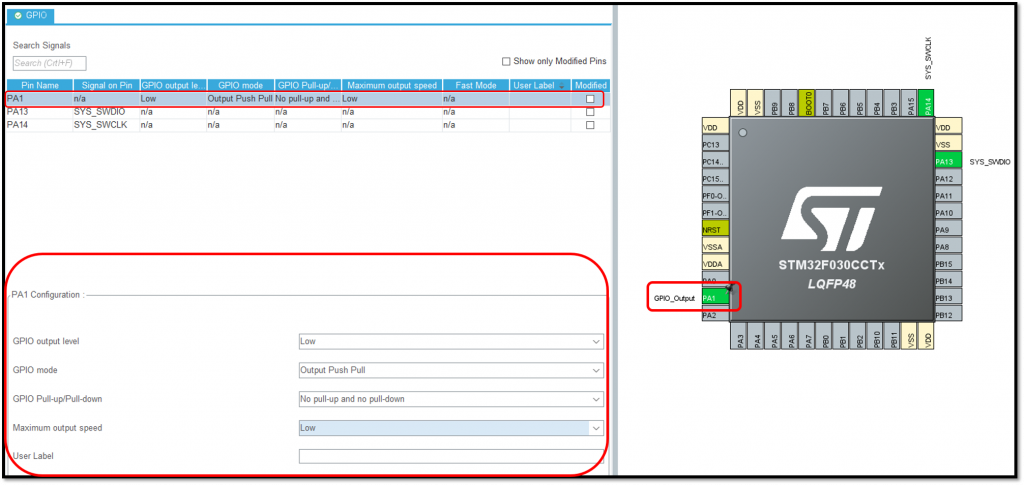Image resolution: width=1024 pixels, height=485 pixels.
Task: Select the PA8 pin on the chip
Action: (x=949, y=247)
